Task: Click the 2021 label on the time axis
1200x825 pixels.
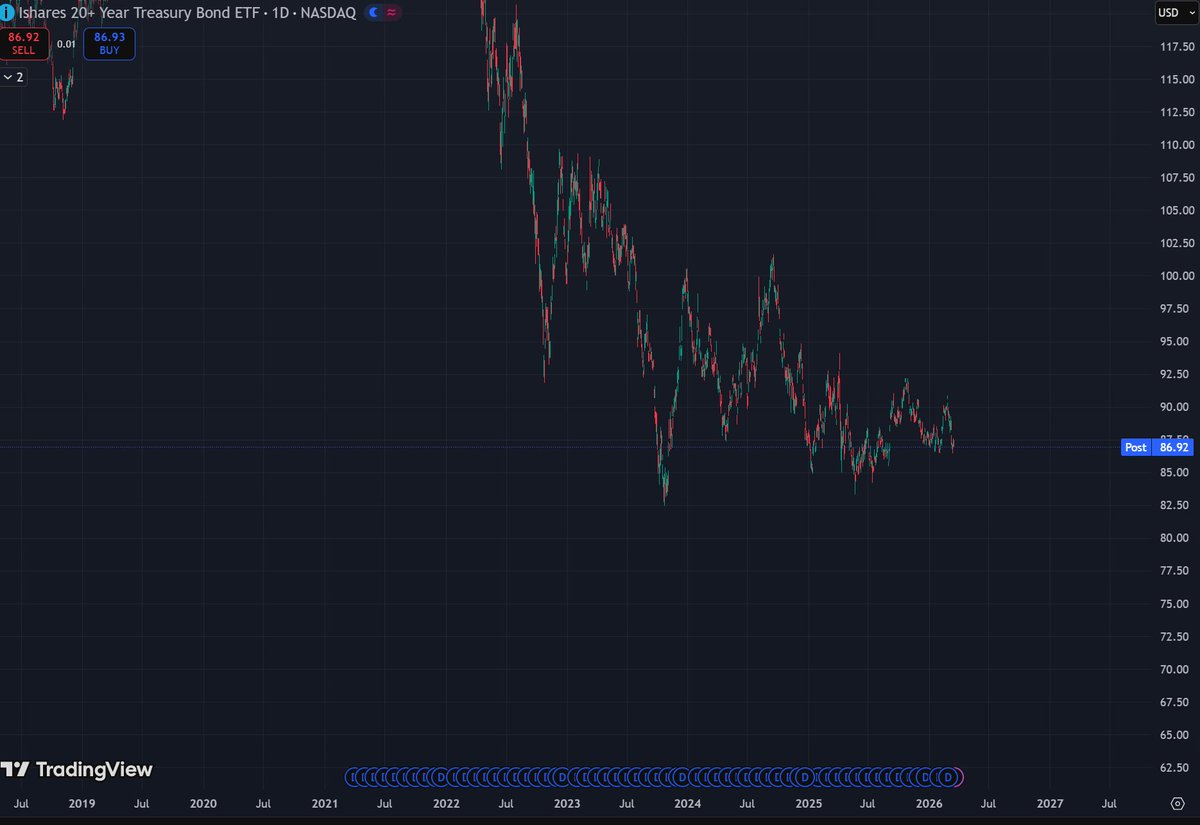Action: 324,803
